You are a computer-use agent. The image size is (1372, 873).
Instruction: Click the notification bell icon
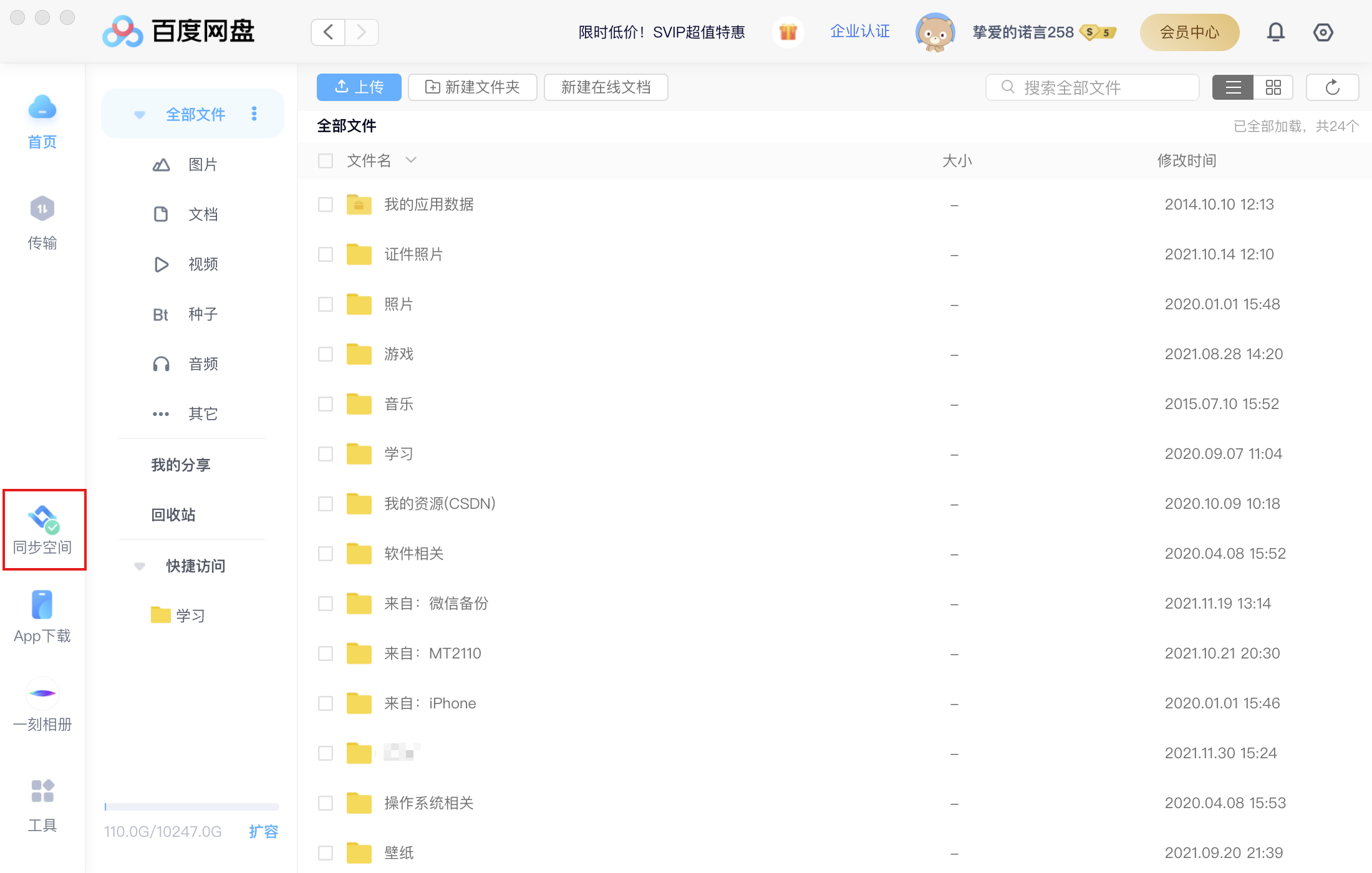pos(1276,32)
